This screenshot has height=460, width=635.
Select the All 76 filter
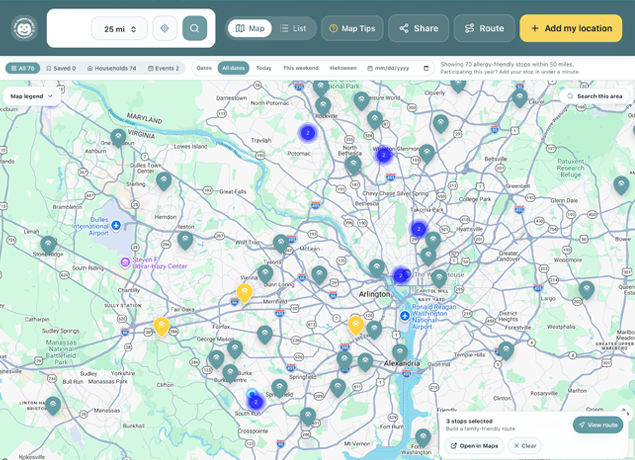click(x=23, y=68)
